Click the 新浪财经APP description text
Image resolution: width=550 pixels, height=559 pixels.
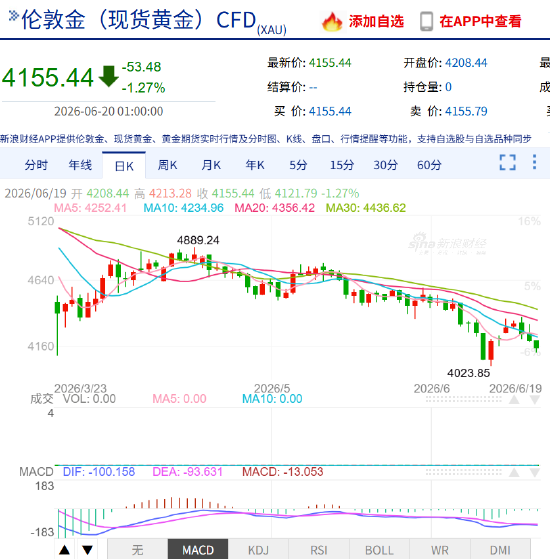click(266, 139)
